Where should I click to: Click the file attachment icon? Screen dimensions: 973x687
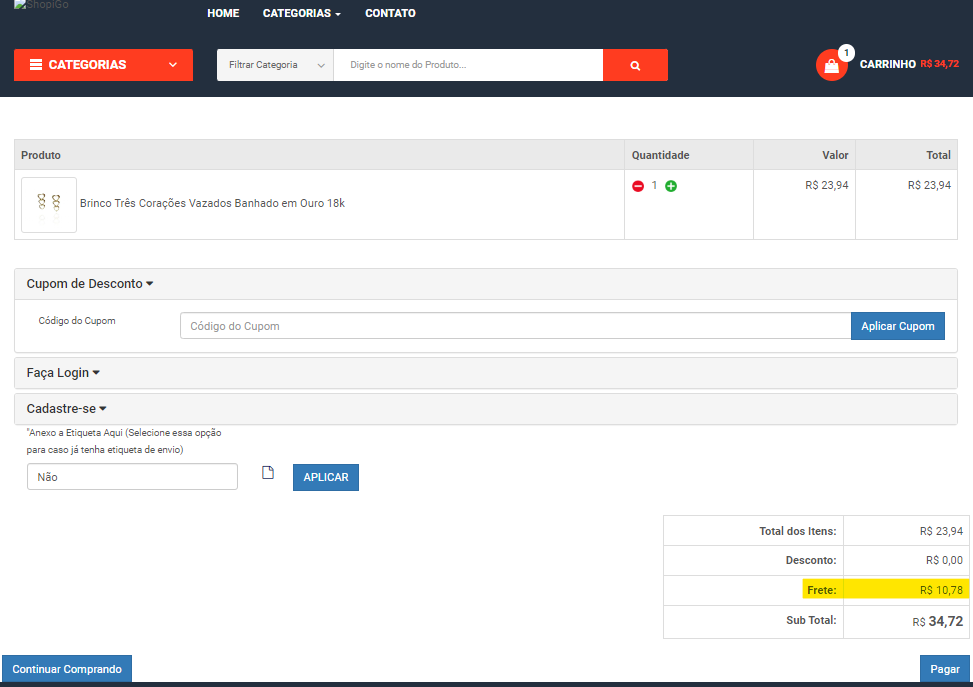267,473
